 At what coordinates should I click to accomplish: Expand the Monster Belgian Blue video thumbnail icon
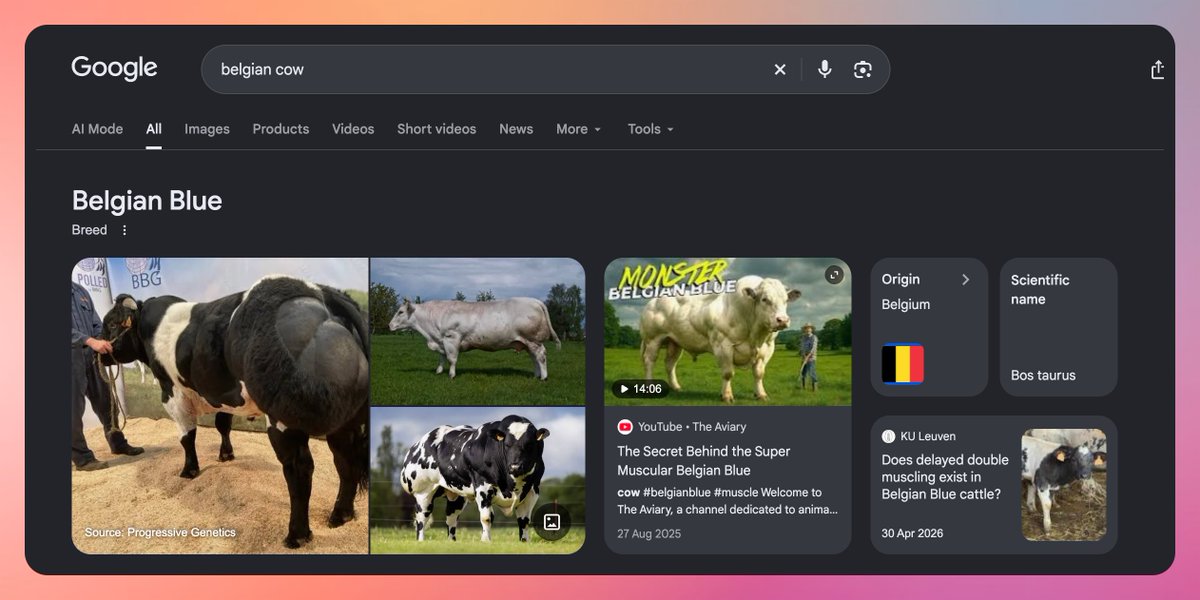834,275
